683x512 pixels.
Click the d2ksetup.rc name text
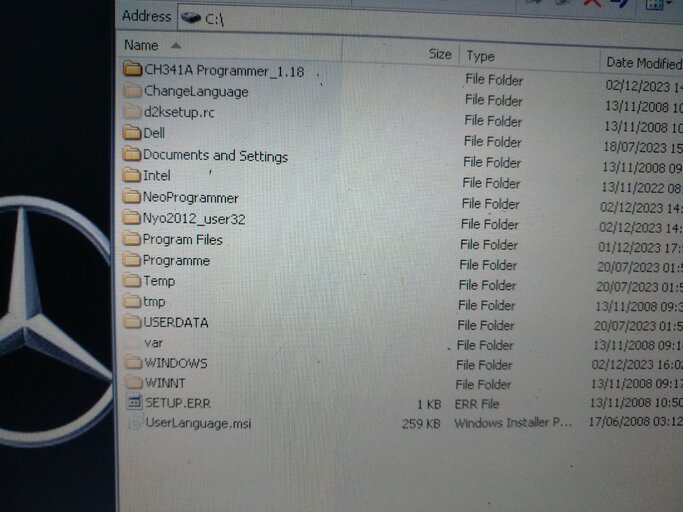pyautogui.click(x=179, y=112)
